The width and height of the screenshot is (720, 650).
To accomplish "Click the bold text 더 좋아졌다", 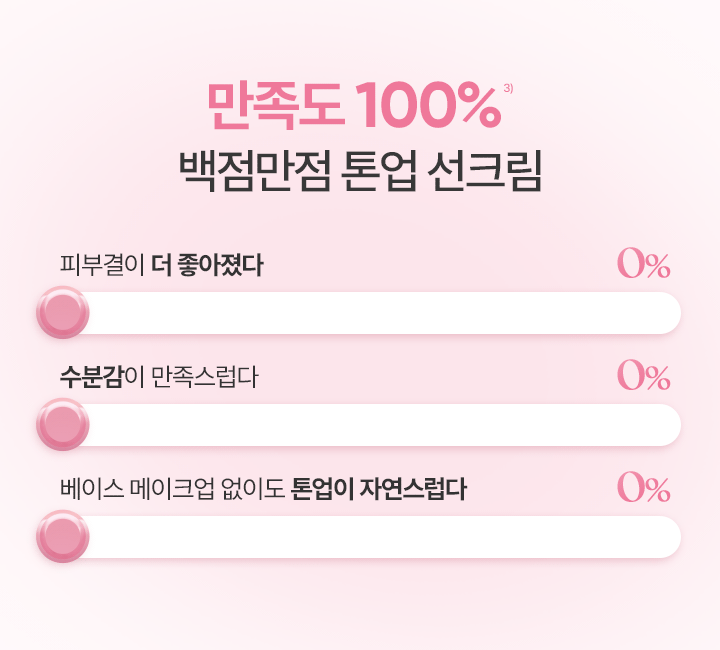I will click(x=207, y=265).
